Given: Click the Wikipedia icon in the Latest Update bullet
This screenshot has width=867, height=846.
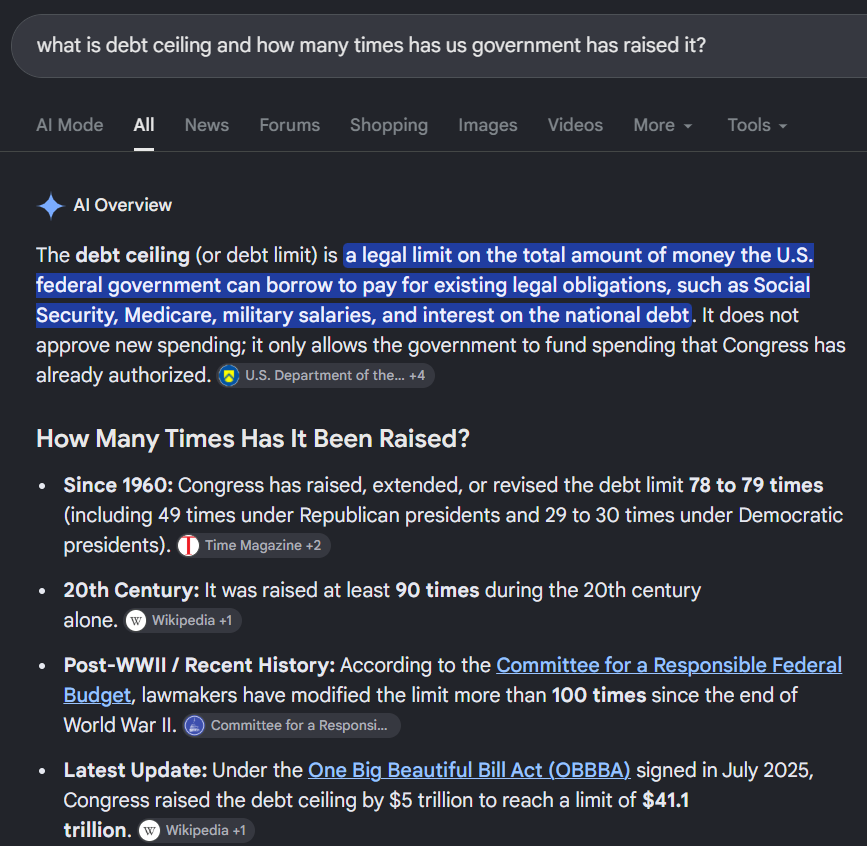Looking at the screenshot, I should pos(149,831).
